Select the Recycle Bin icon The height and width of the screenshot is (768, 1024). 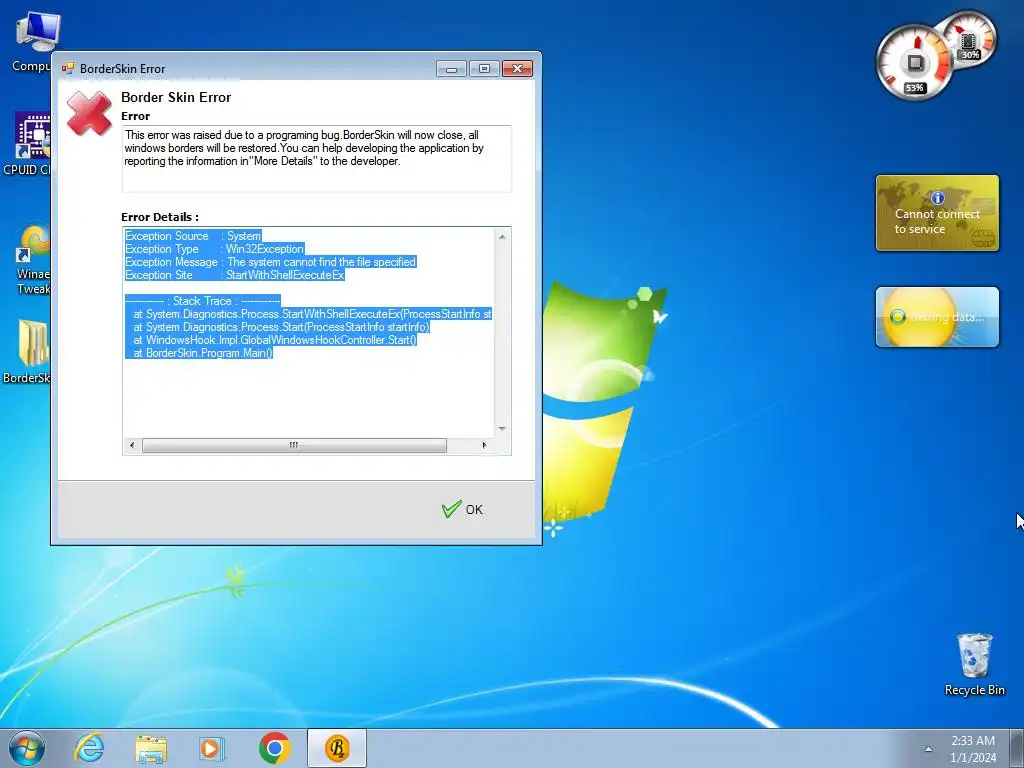[974, 665]
